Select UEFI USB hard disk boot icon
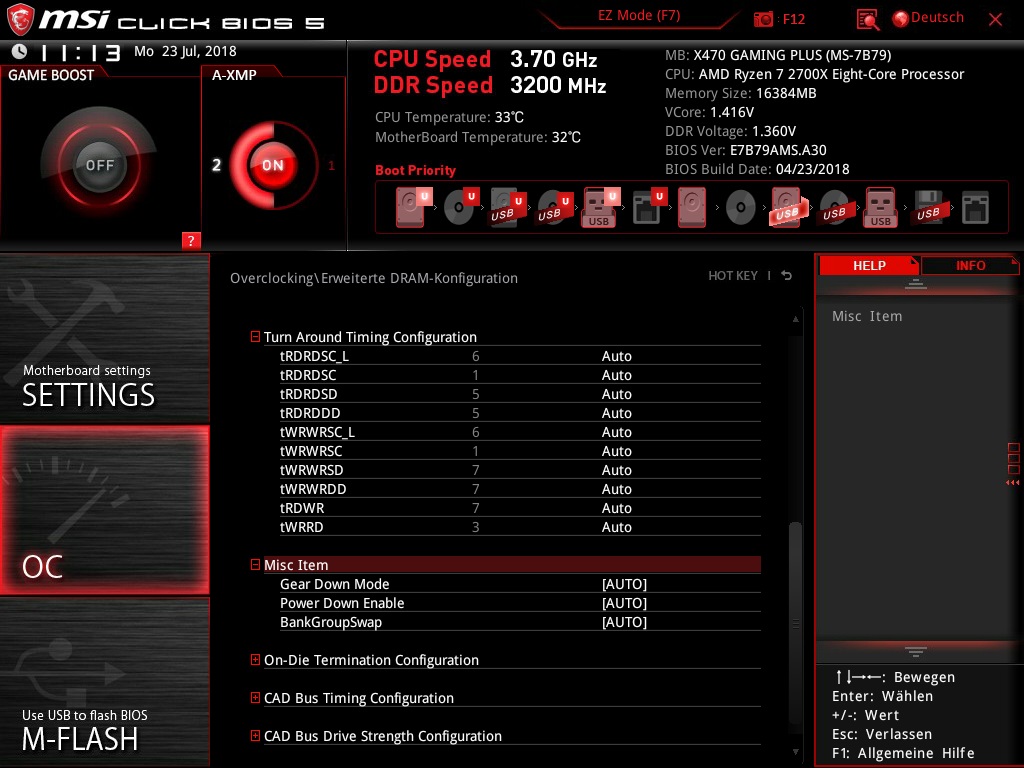This screenshot has width=1024, height=768. [507, 207]
